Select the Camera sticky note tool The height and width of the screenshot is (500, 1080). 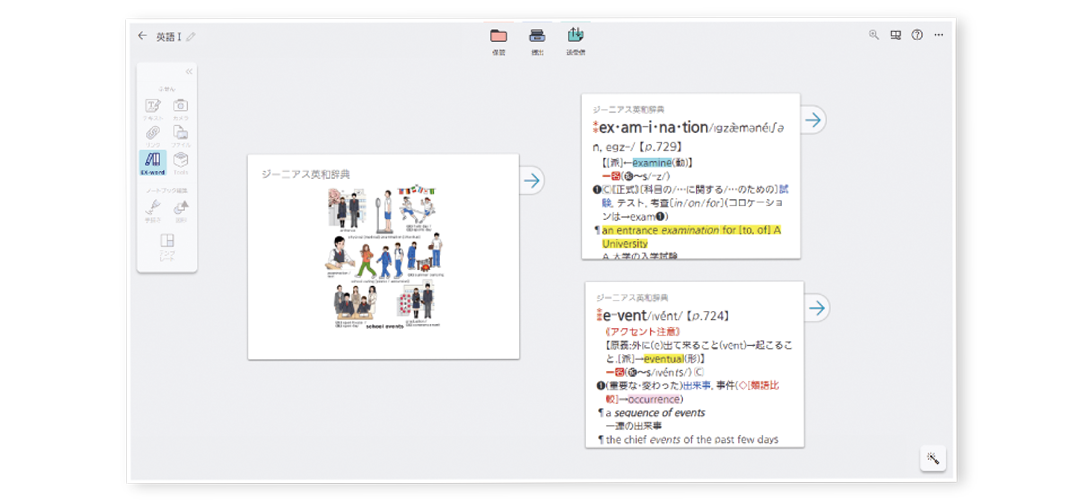pos(181,107)
